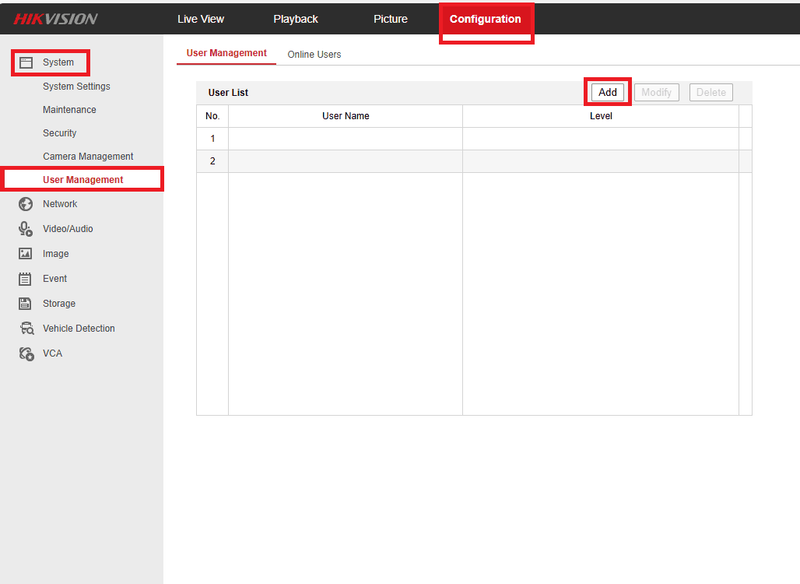The width and height of the screenshot is (800, 584).
Task: Select user row number 1
Action: (474, 139)
